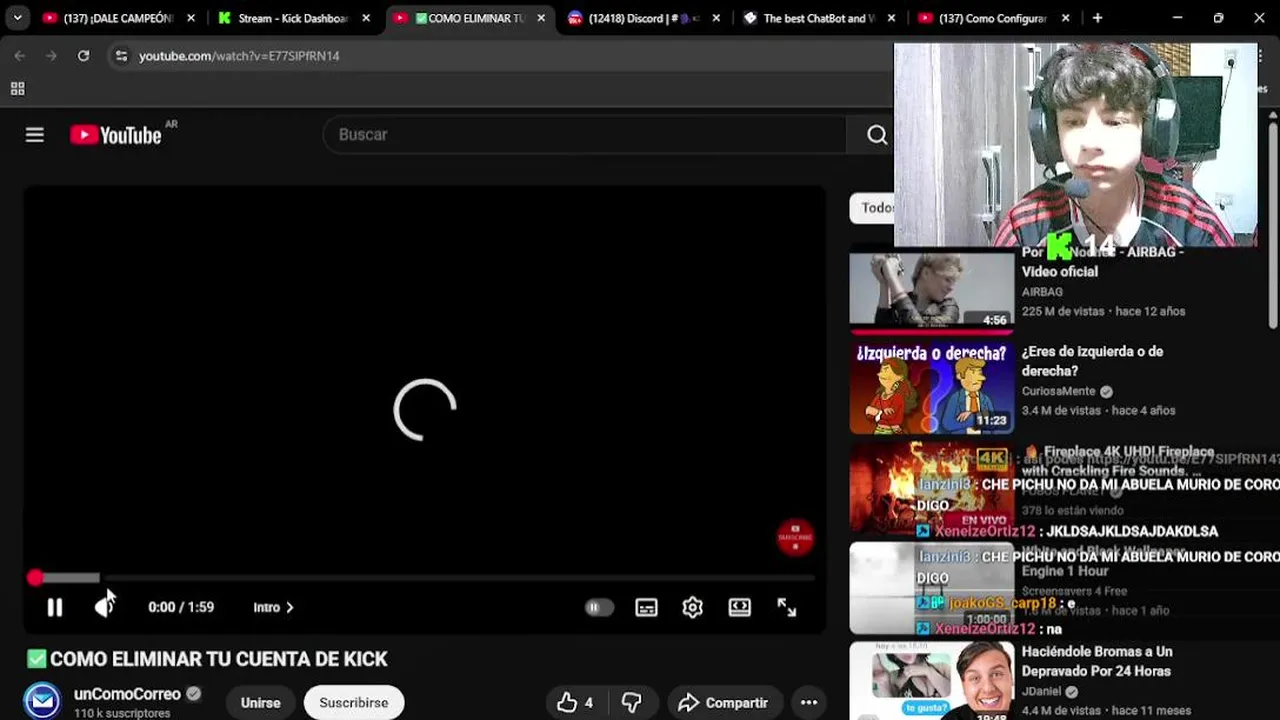Open the more actions three-dot menu

pyautogui.click(x=809, y=703)
